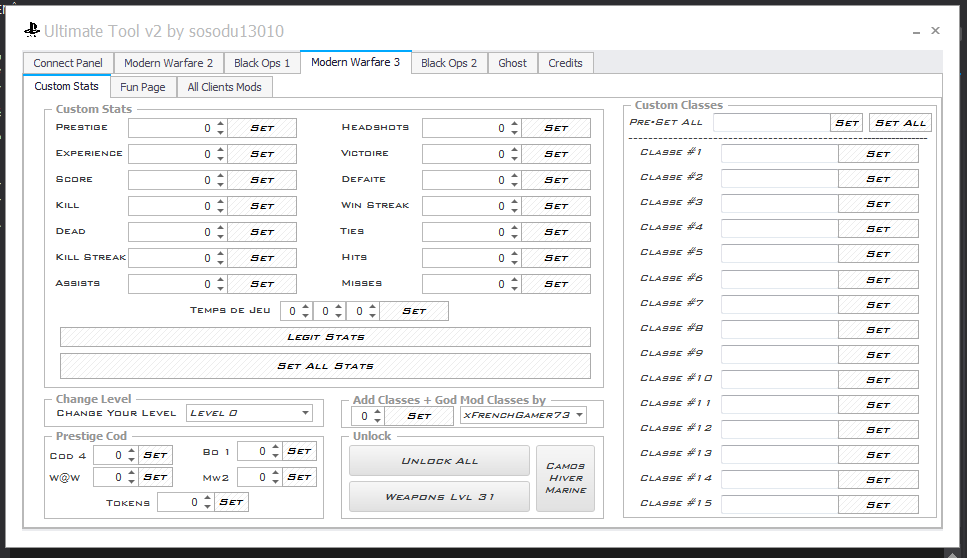Screen dimensions: 967x558
Task: Click Set for Mw2 prestige
Action: (x=299, y=477)
